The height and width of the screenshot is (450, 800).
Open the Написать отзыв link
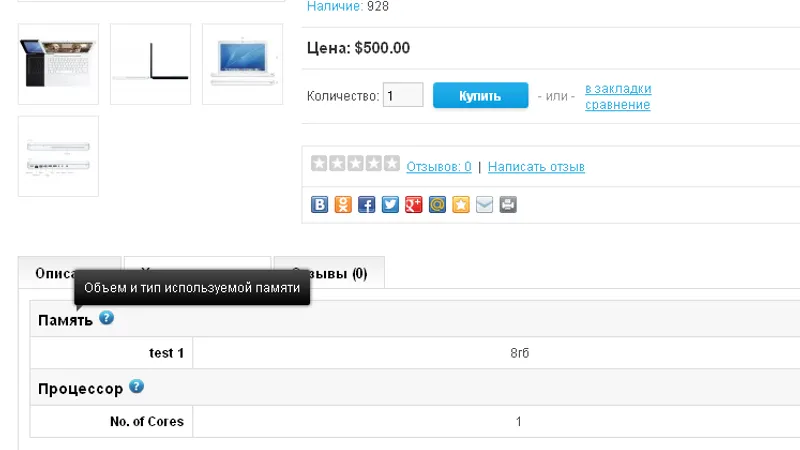tap(536, 167)
